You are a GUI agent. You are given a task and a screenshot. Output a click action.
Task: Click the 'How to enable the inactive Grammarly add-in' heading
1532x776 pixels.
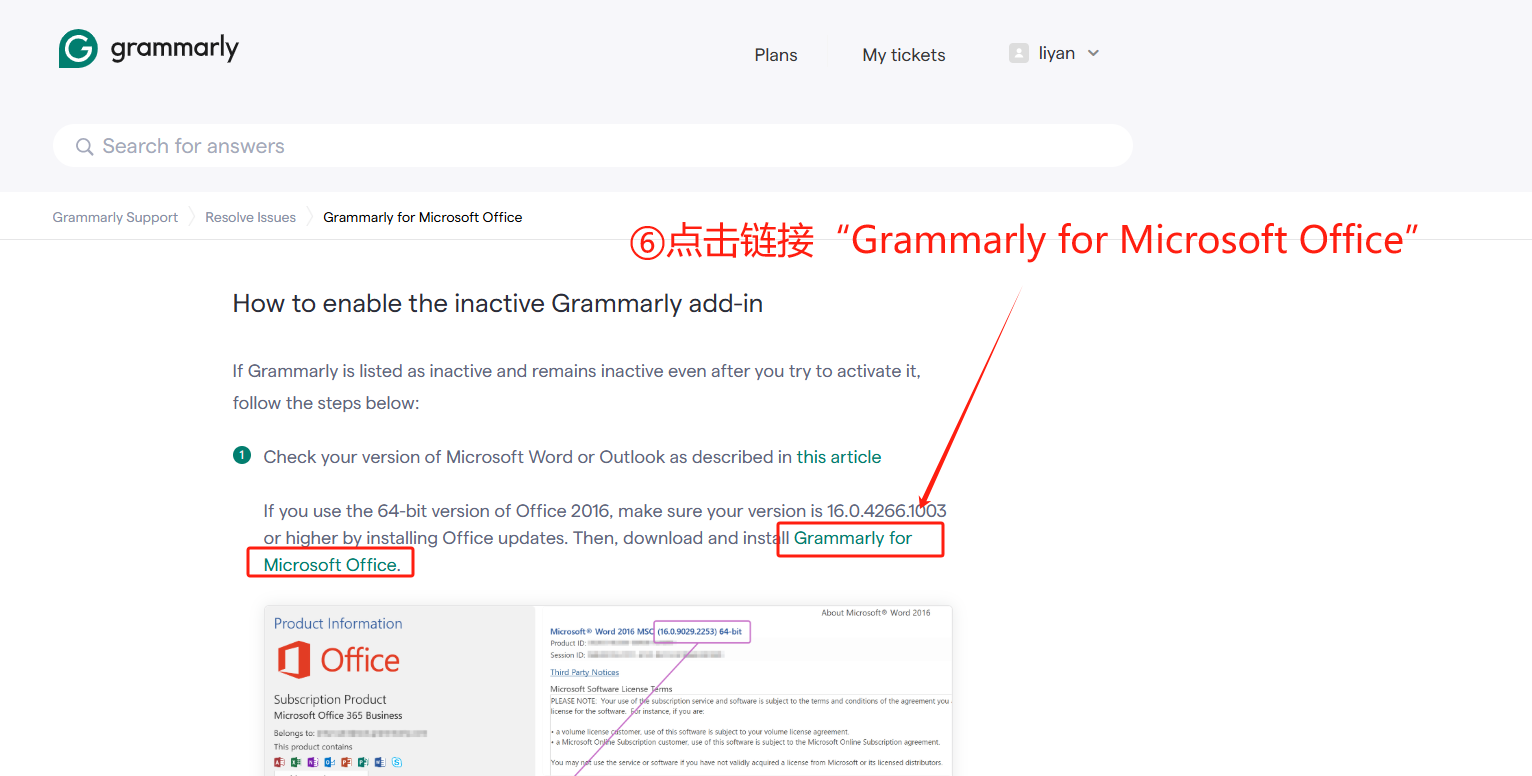[498, 303]
